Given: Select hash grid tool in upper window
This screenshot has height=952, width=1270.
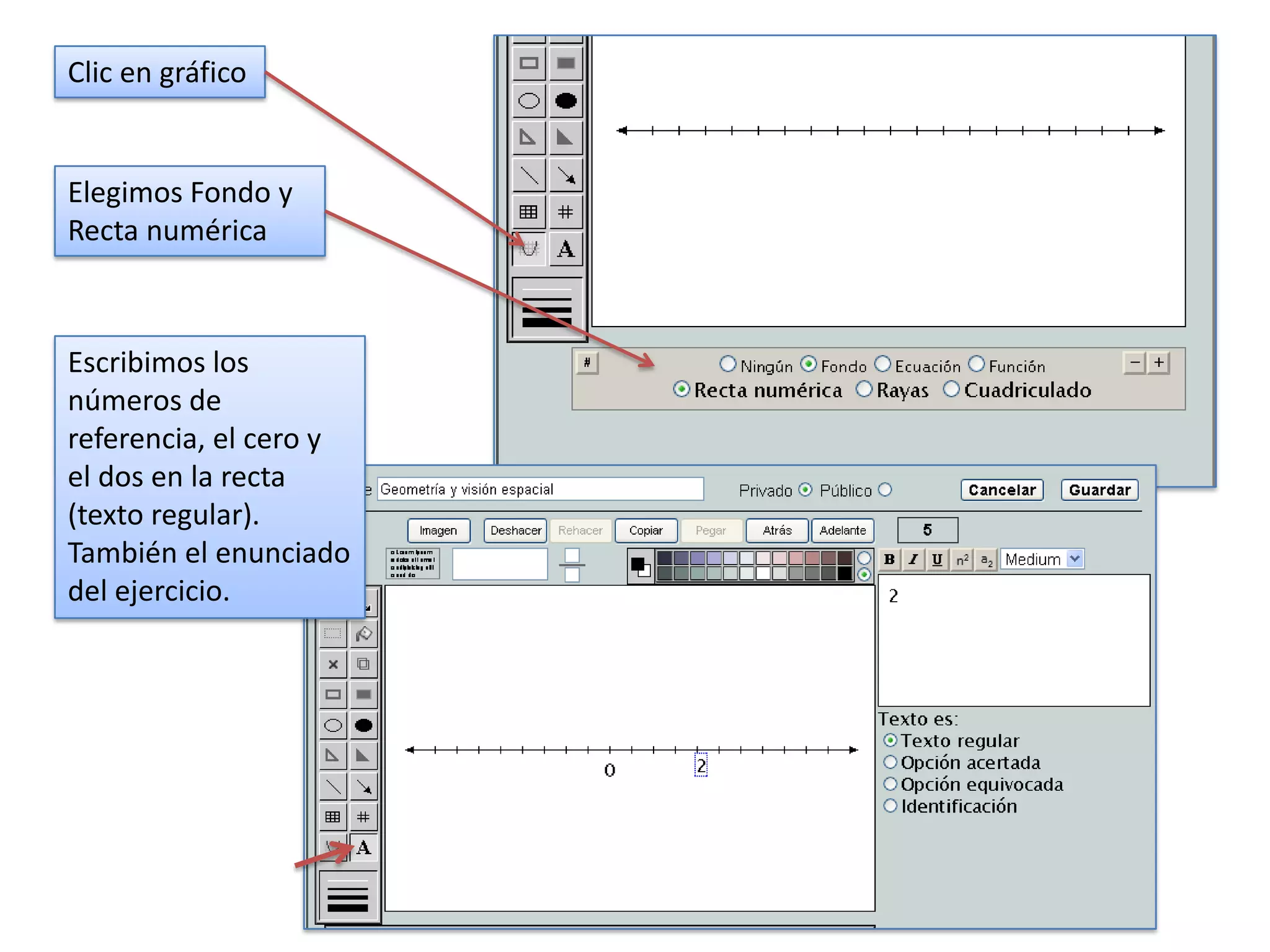Looking at the screenshot, I should [566, 212].
